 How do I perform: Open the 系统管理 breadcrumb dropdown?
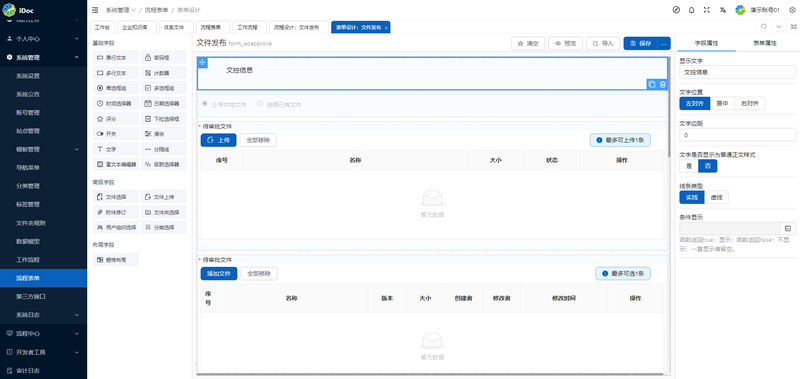[x=120, y=10]
